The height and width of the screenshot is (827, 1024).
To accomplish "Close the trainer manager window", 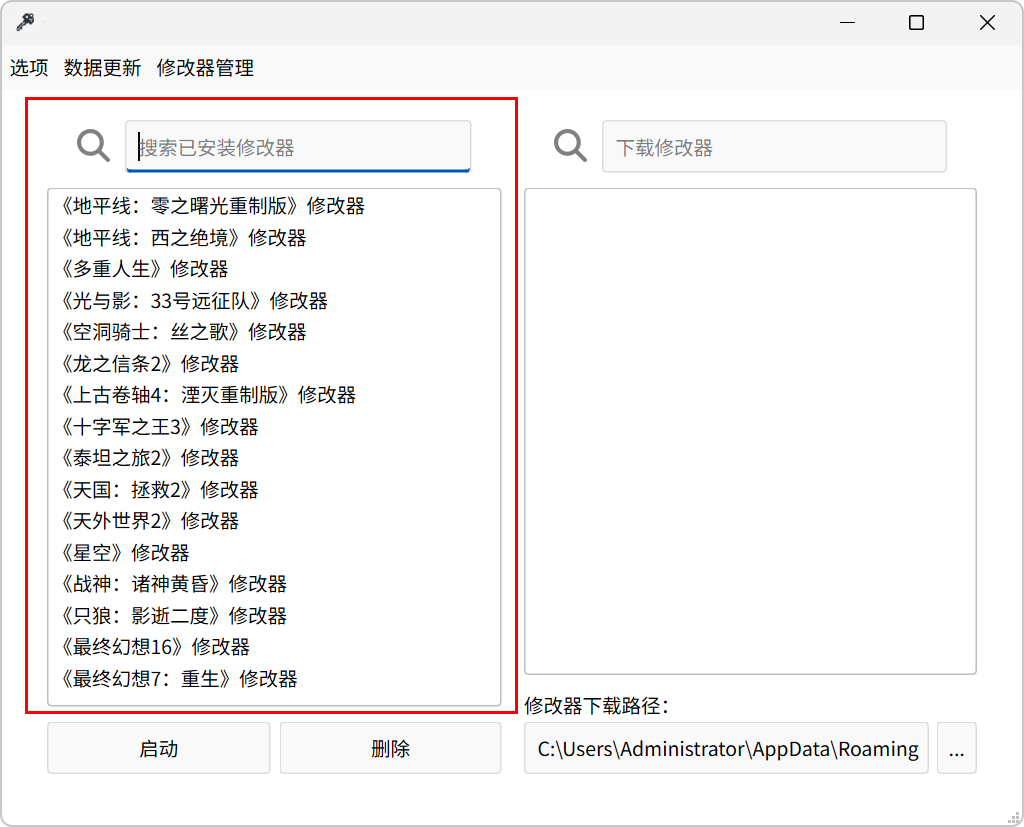I will tap(987, 23).
